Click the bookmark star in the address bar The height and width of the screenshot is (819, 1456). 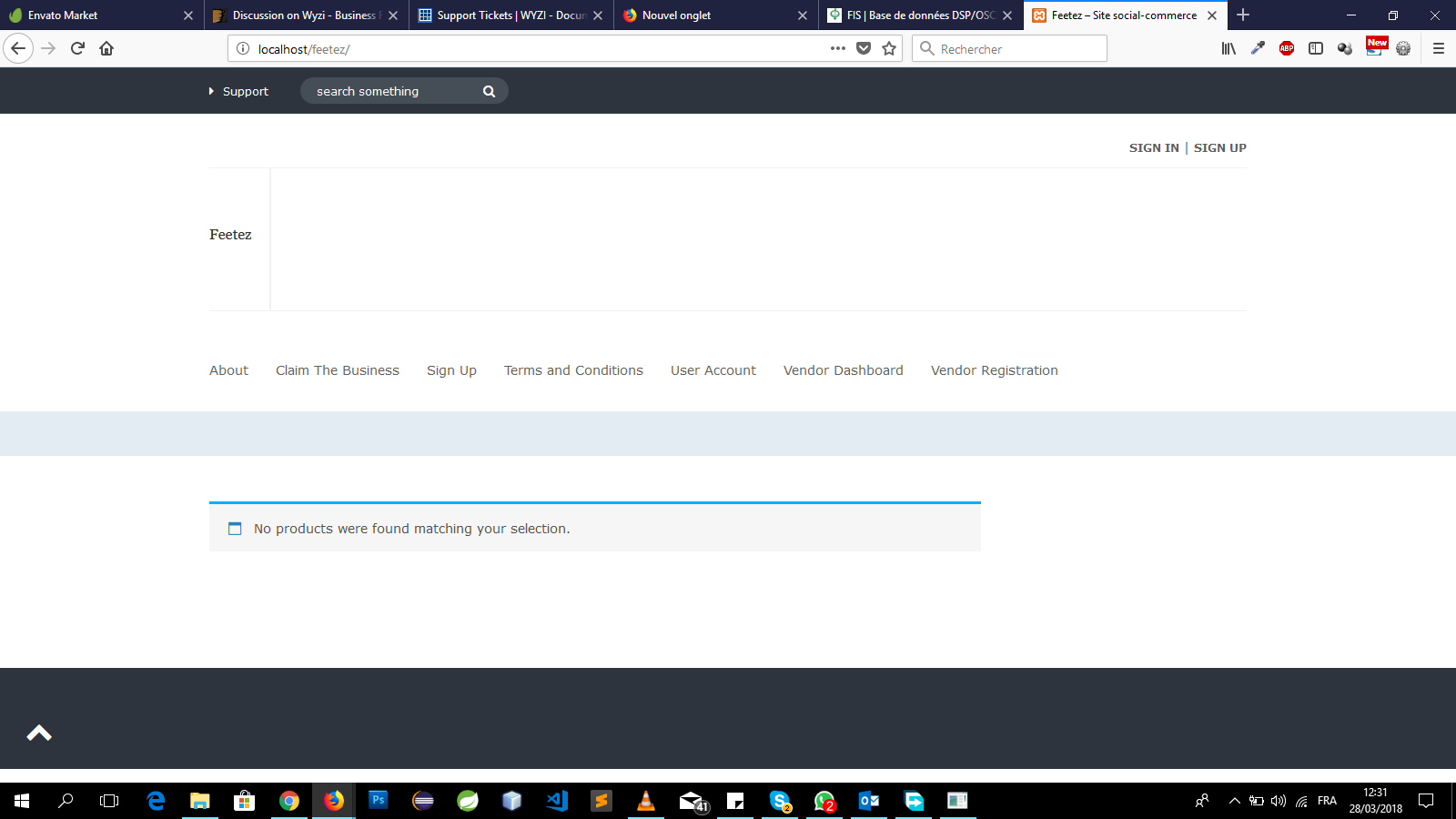coord(888,48)
